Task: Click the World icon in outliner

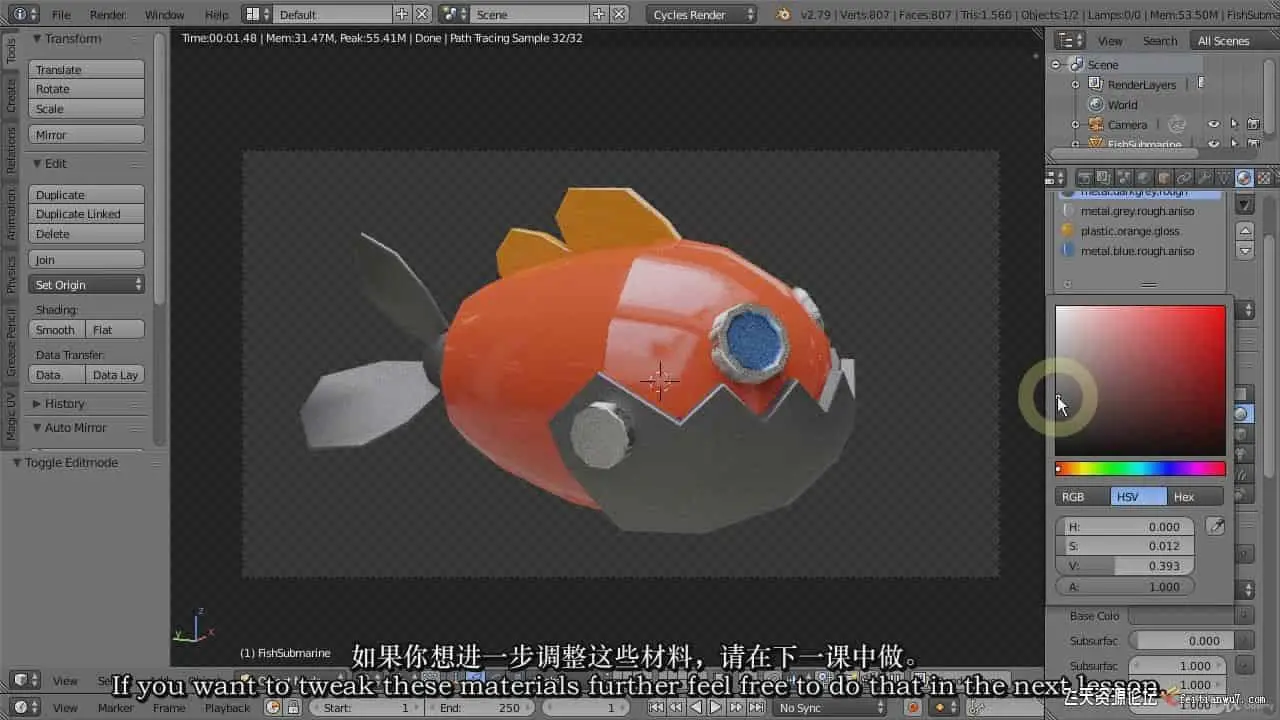Action: [1096, 105]
